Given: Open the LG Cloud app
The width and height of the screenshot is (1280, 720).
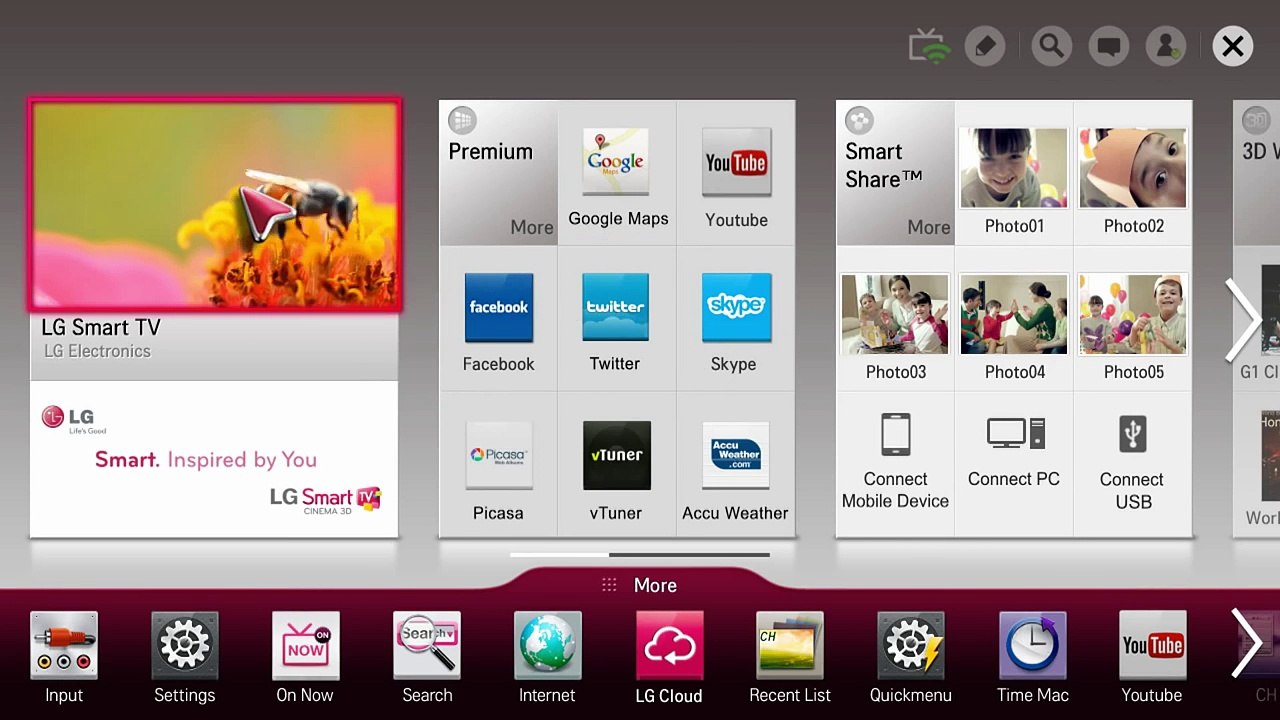Looking at the screenshot, I should 669,658.
